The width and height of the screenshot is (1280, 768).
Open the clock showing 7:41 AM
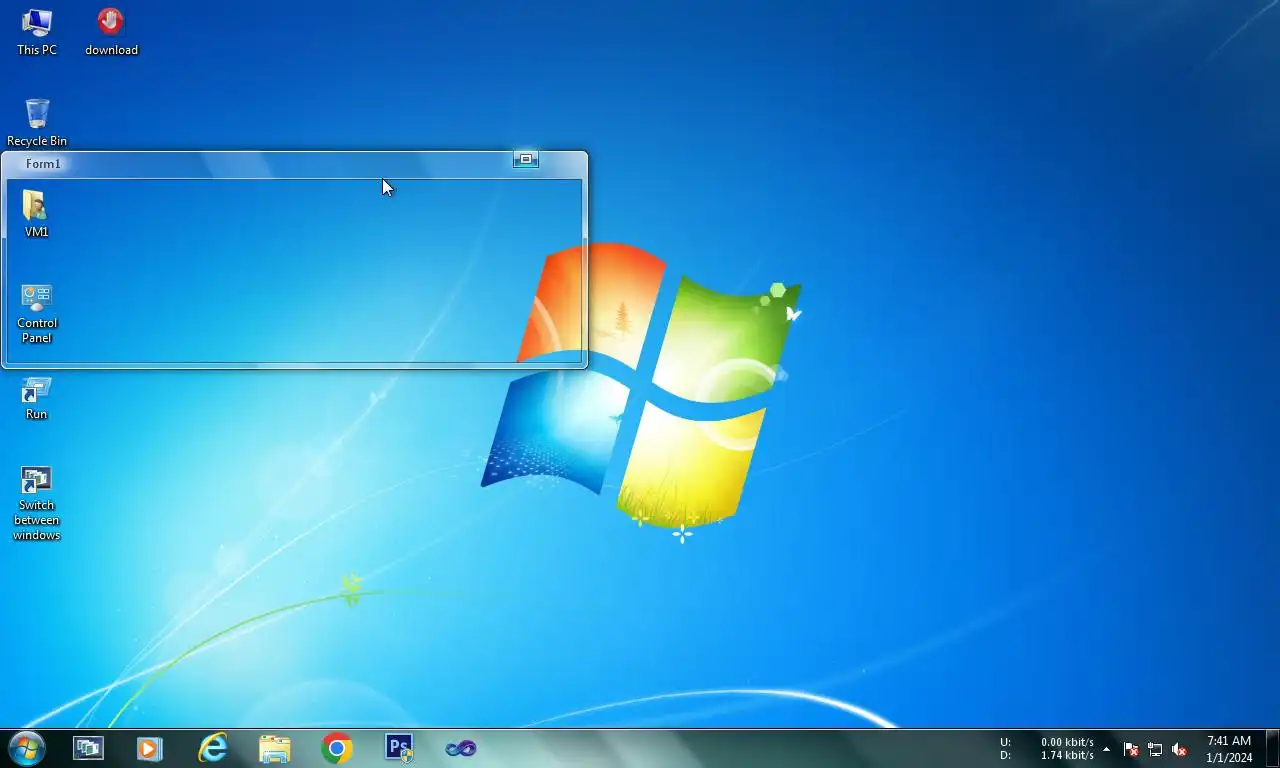pos(1229,749)
